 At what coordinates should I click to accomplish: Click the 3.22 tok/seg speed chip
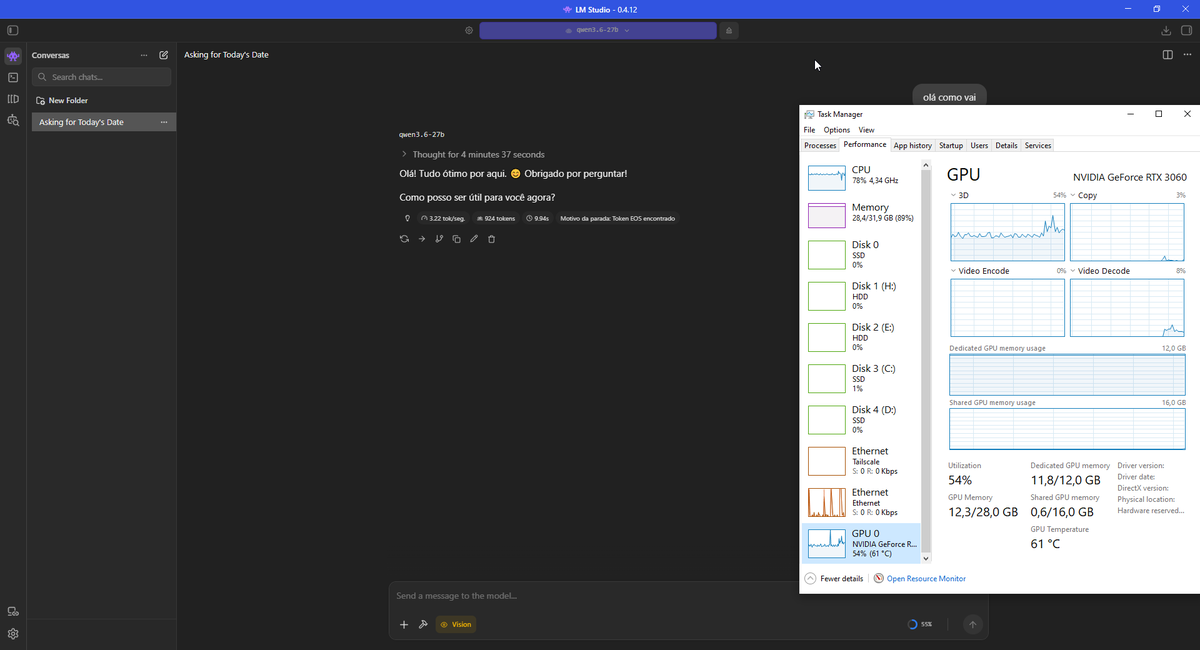(443, 218)
